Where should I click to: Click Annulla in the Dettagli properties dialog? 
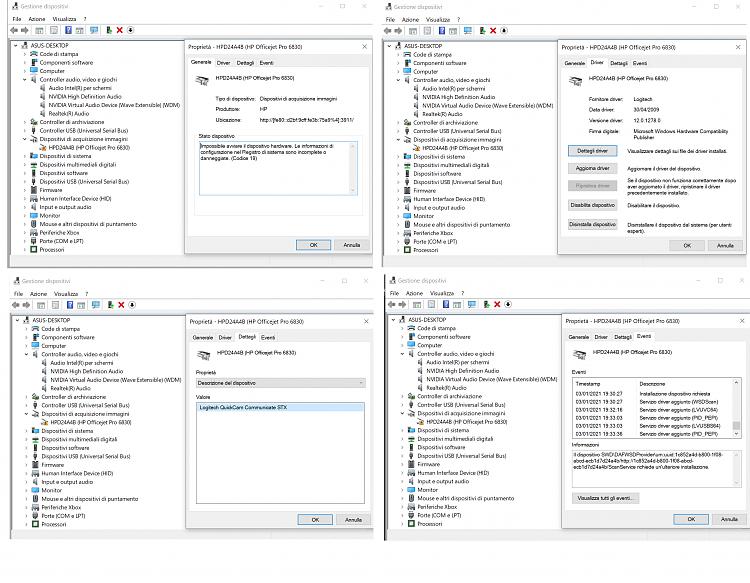(353, 519)
